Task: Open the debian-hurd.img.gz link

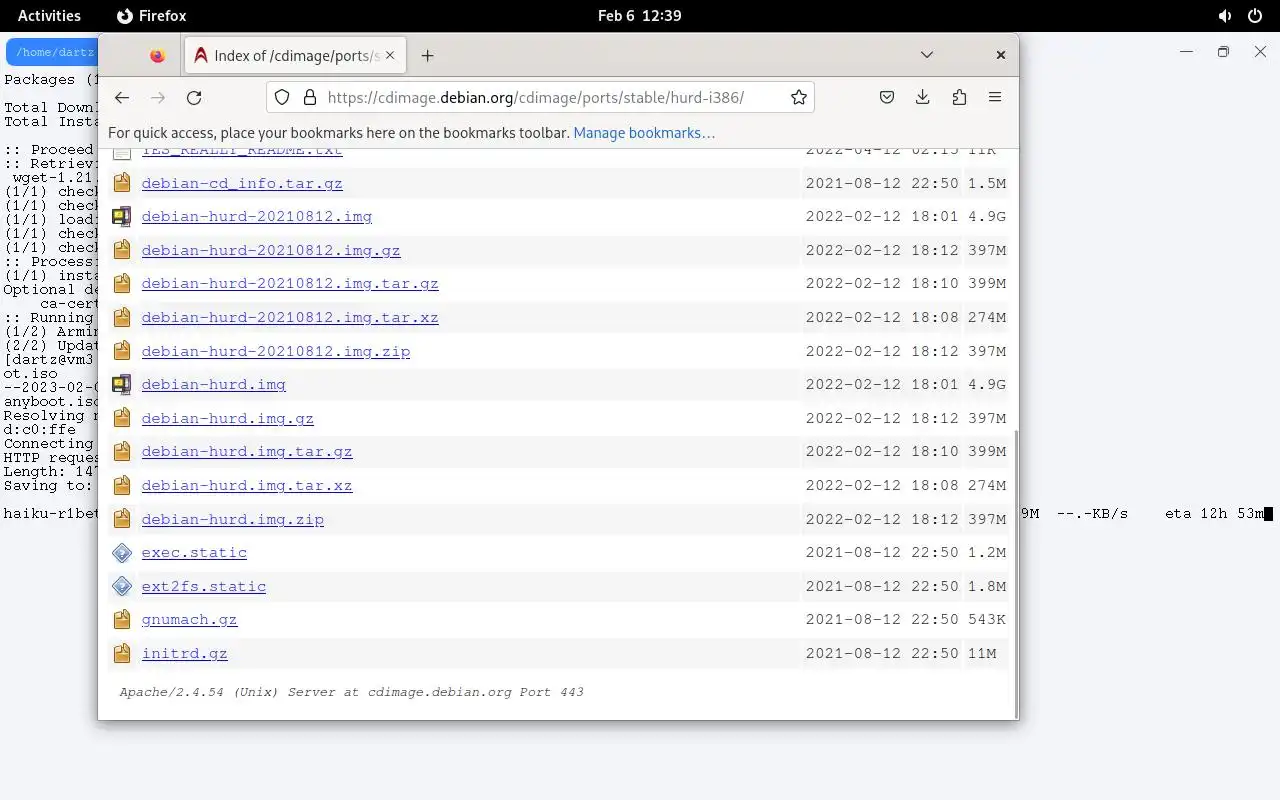Action: click(228, 418)
